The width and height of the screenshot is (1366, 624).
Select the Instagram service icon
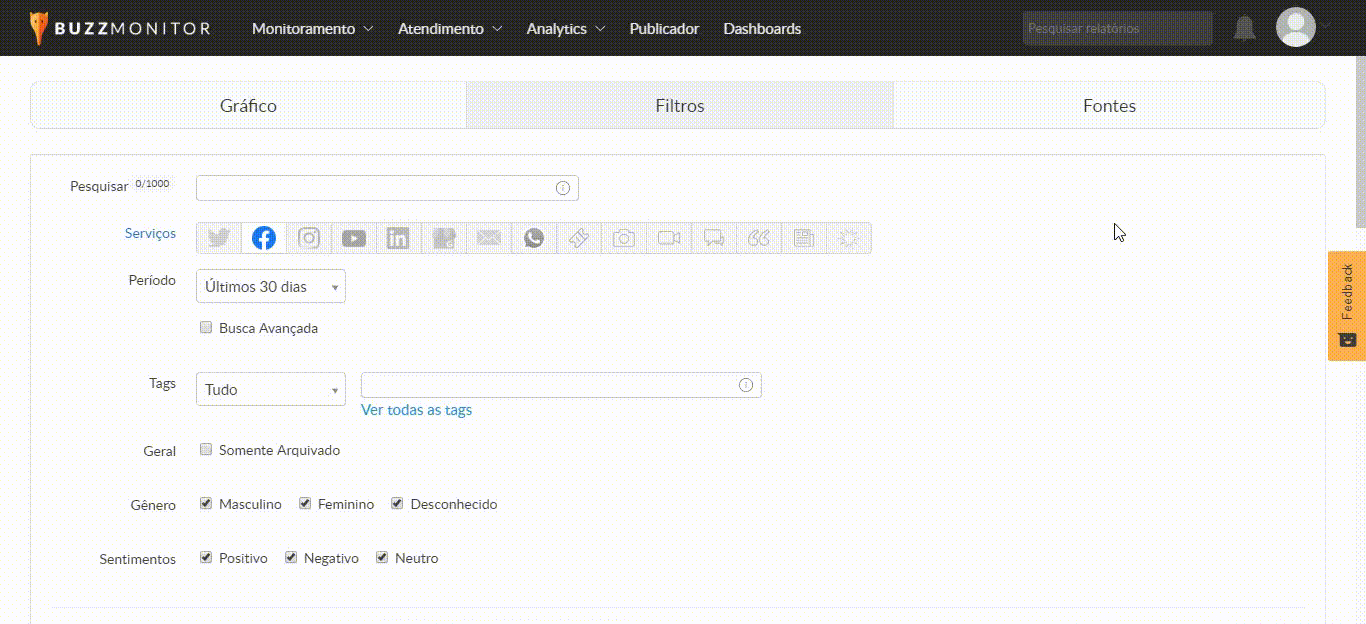(x=309, y=238)
